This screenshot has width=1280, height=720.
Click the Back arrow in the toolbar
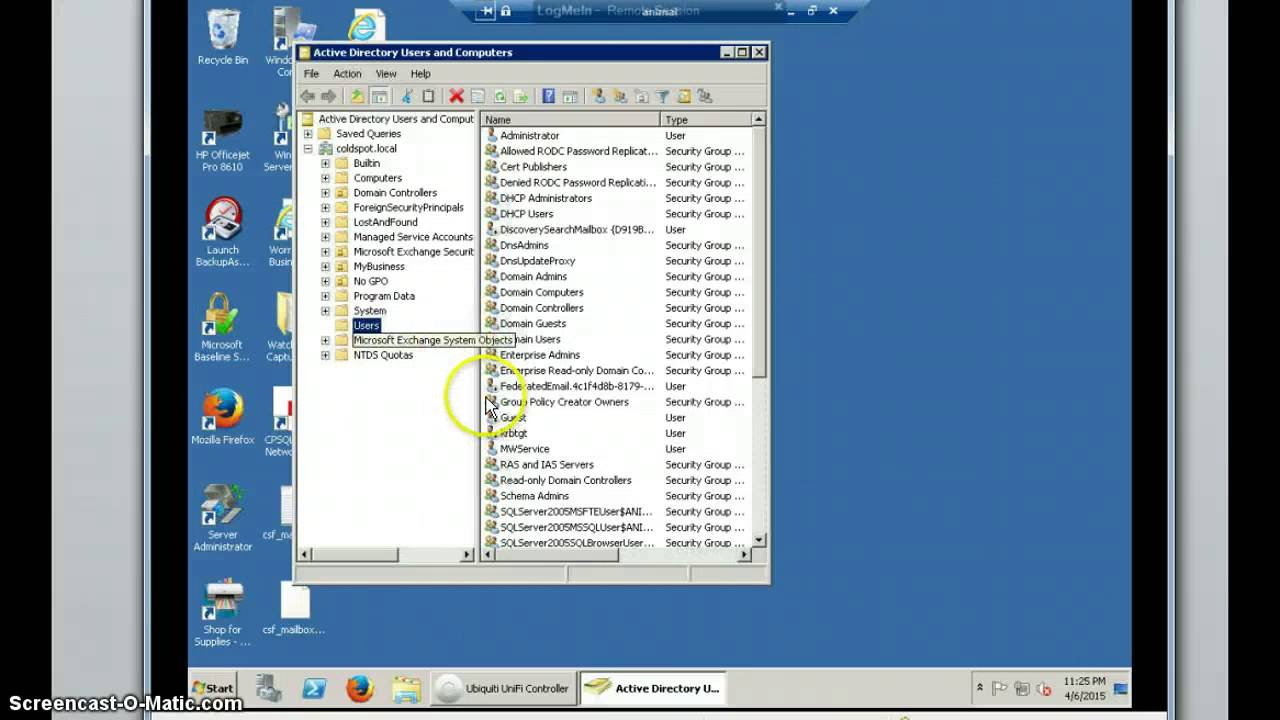308,96
